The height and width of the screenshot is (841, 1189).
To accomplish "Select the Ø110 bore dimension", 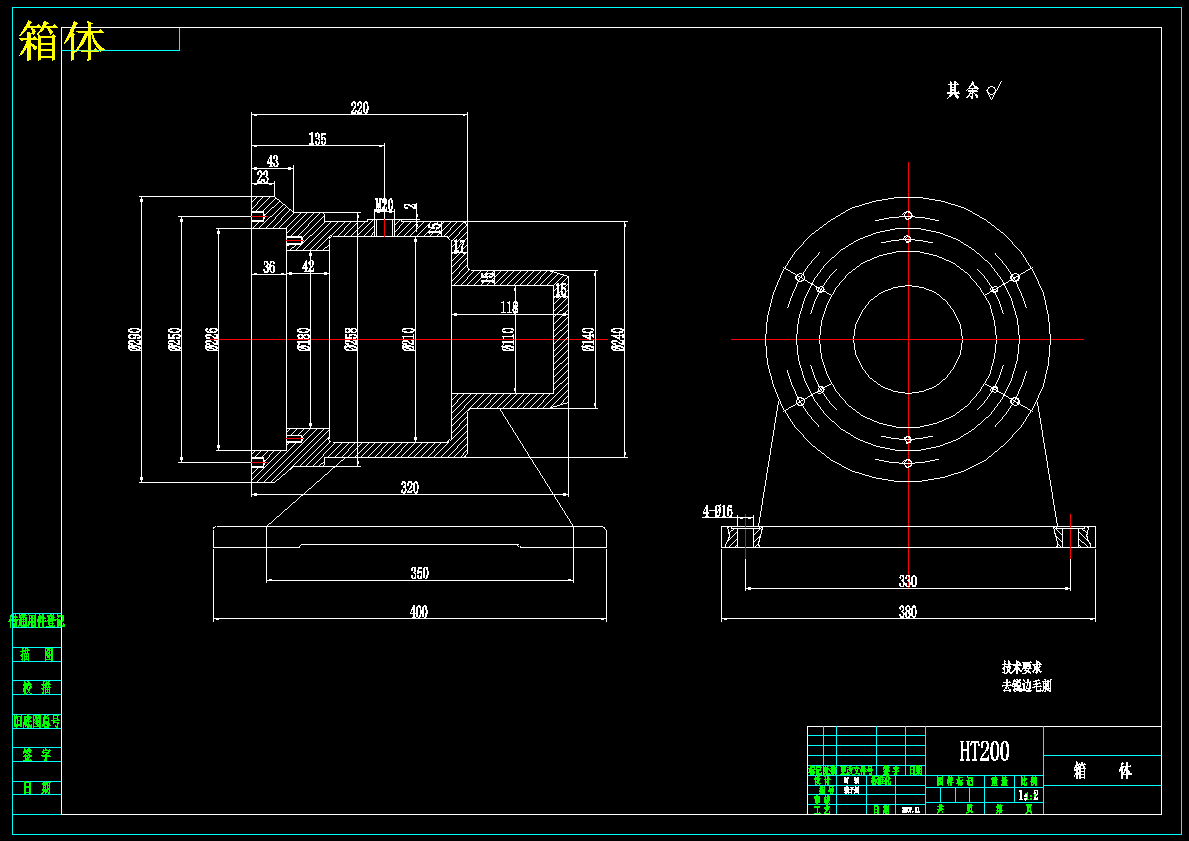I will 509,340.
